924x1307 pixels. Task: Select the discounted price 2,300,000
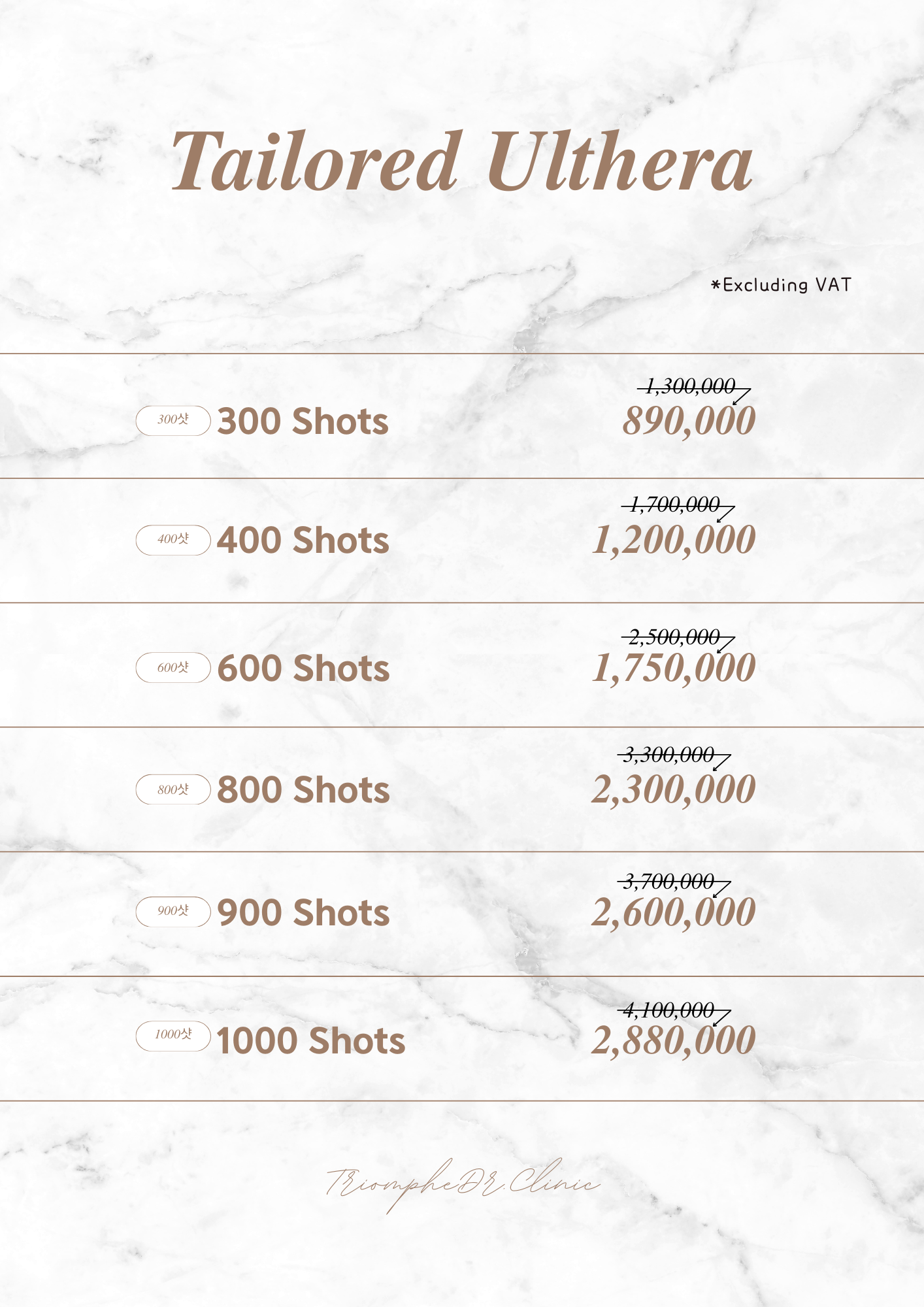674,789
